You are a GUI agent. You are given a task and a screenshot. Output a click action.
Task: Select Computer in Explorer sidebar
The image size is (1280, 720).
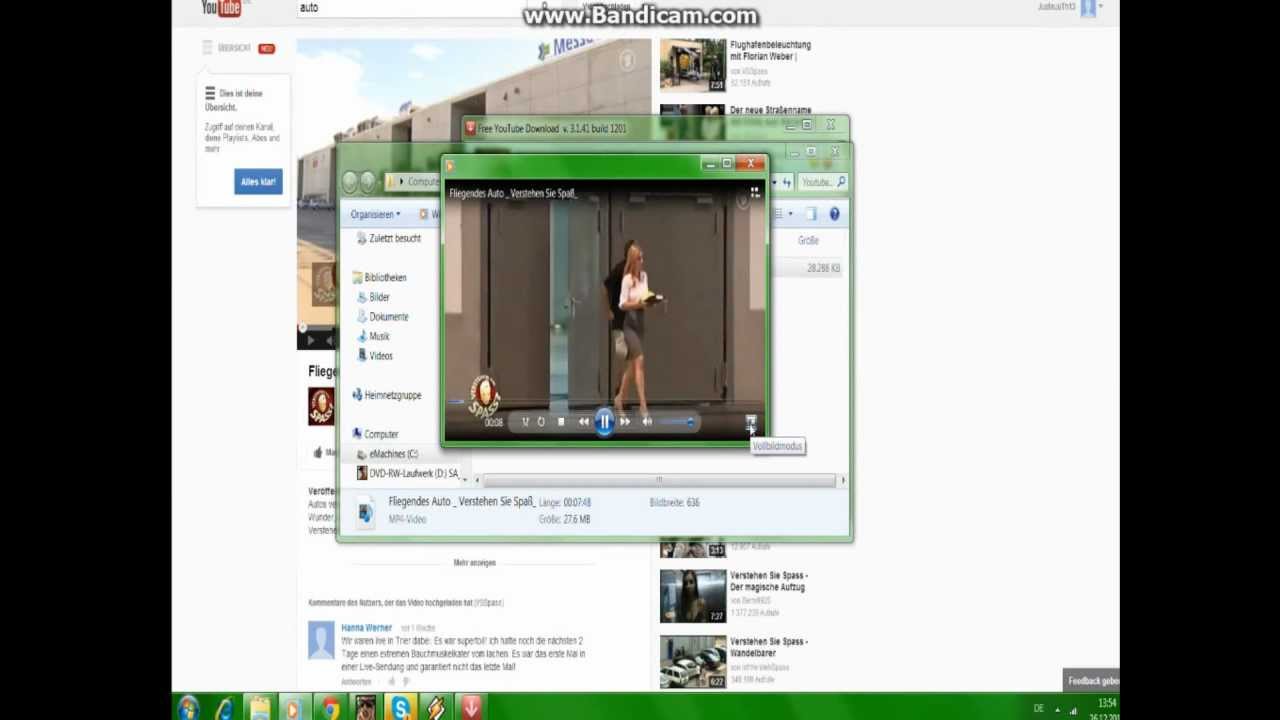pos(375,434)
